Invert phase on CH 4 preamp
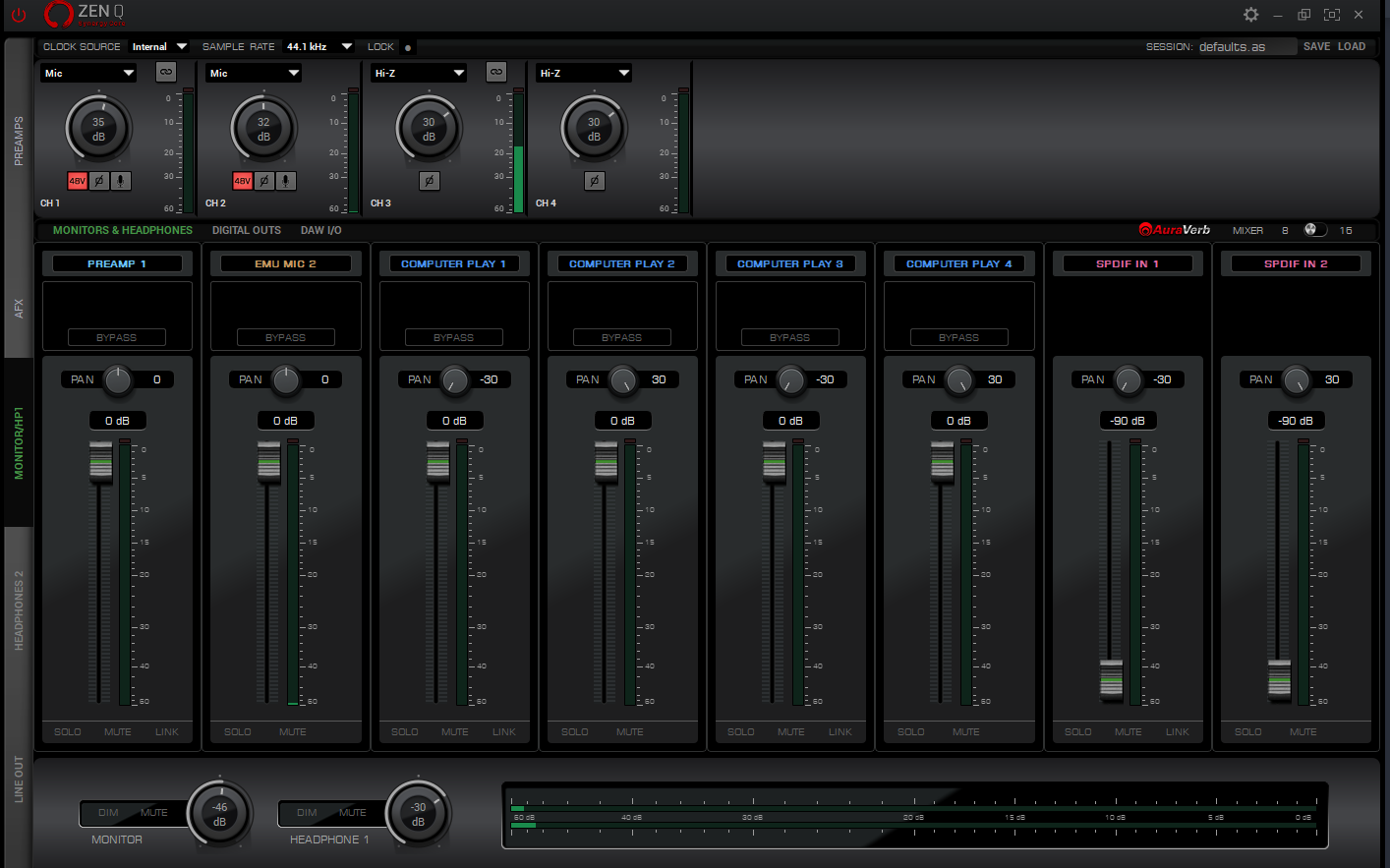 [x=594, y=181]
